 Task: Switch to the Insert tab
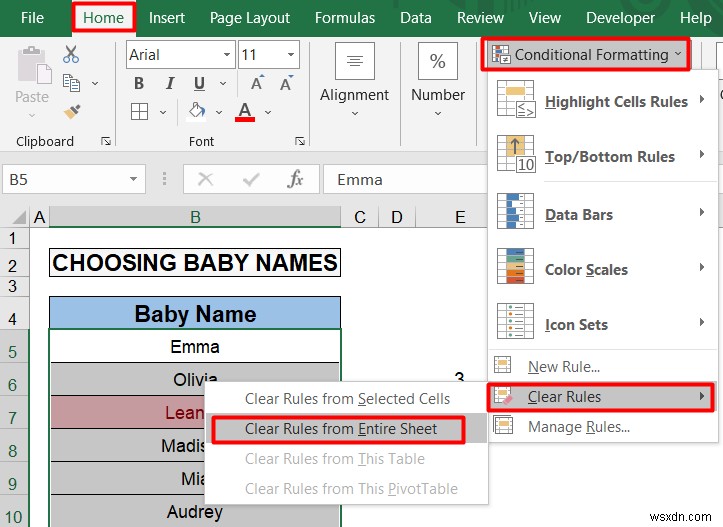[x=166, y=18]
